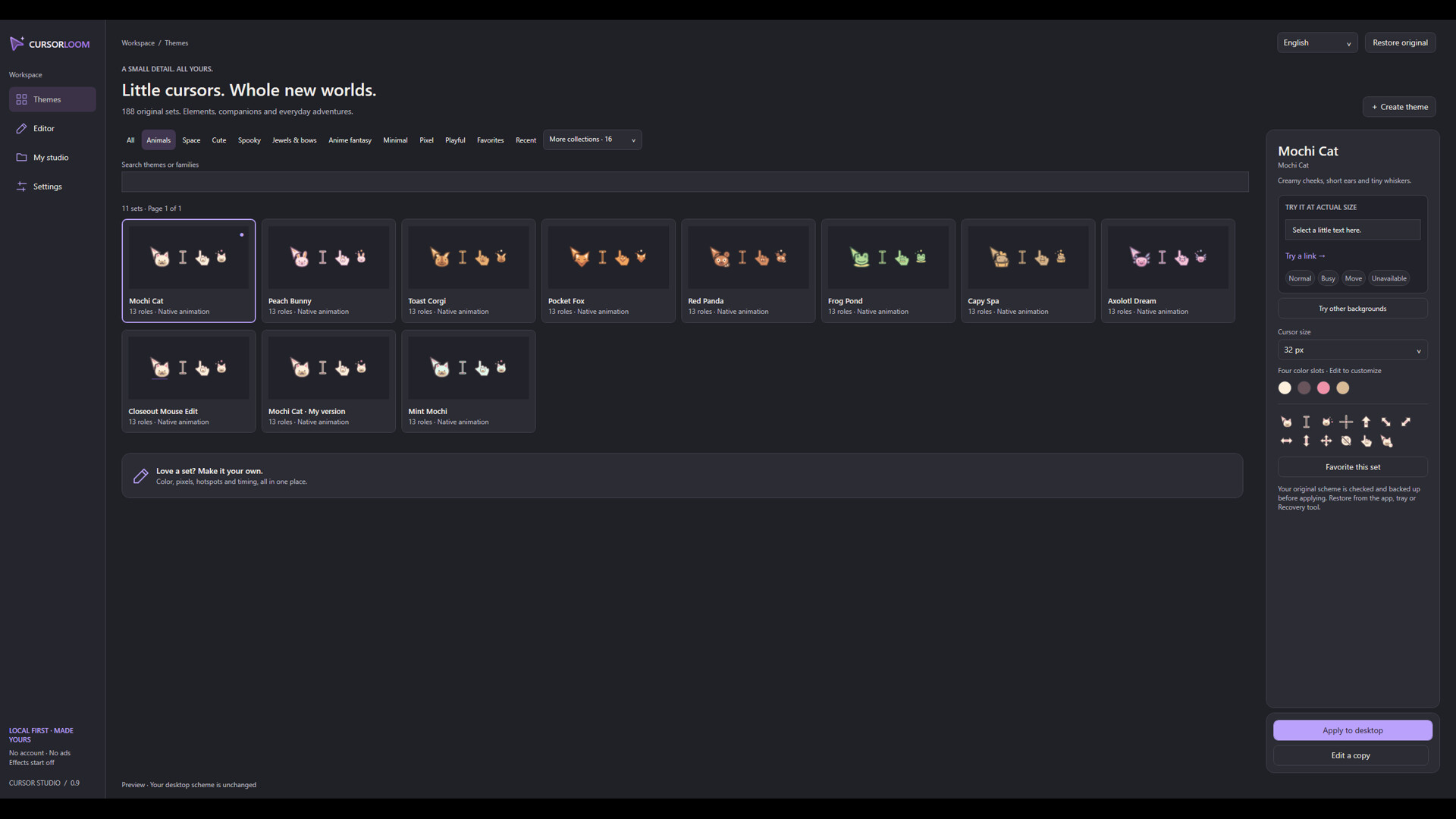The image size is (1456, 819).
Task: Show Playful themes
Action: [x=455, y=140]
